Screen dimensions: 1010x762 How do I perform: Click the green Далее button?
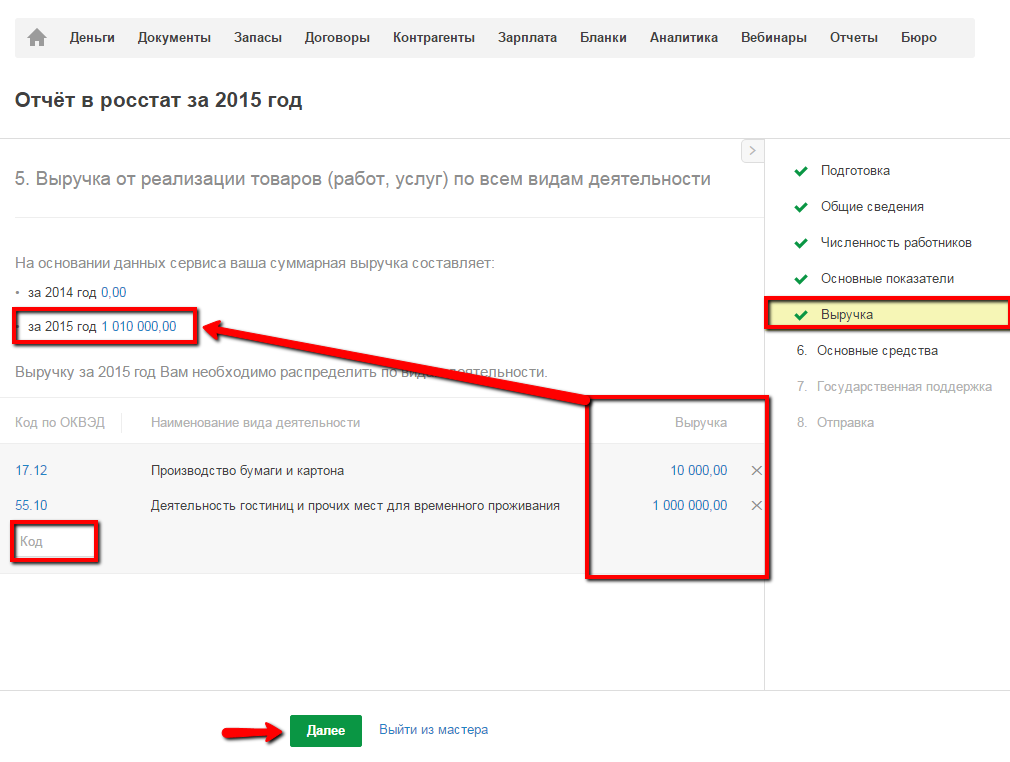325,730
